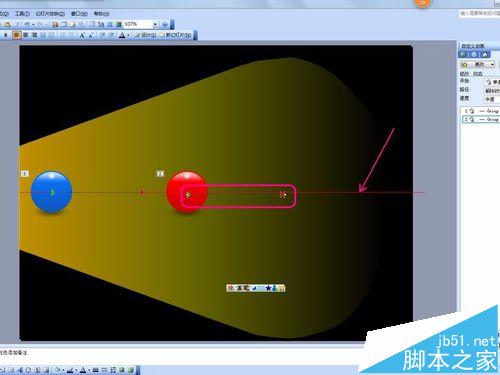Click the Dash Style icon
Viewport: 500px width, 375px height.
click(x=104, y=370)
